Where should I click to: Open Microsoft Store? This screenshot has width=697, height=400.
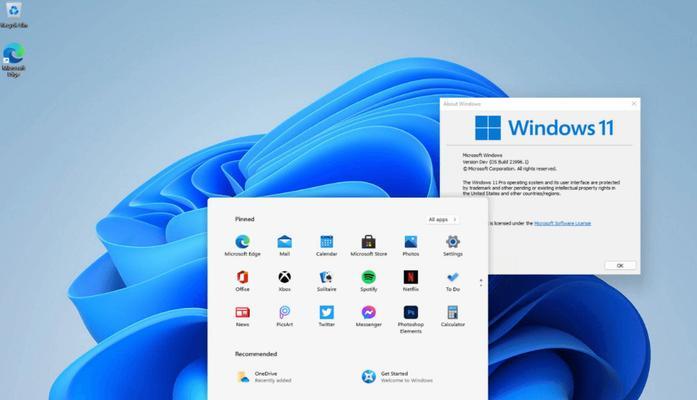pyautogui.click(x=369, y=245)
